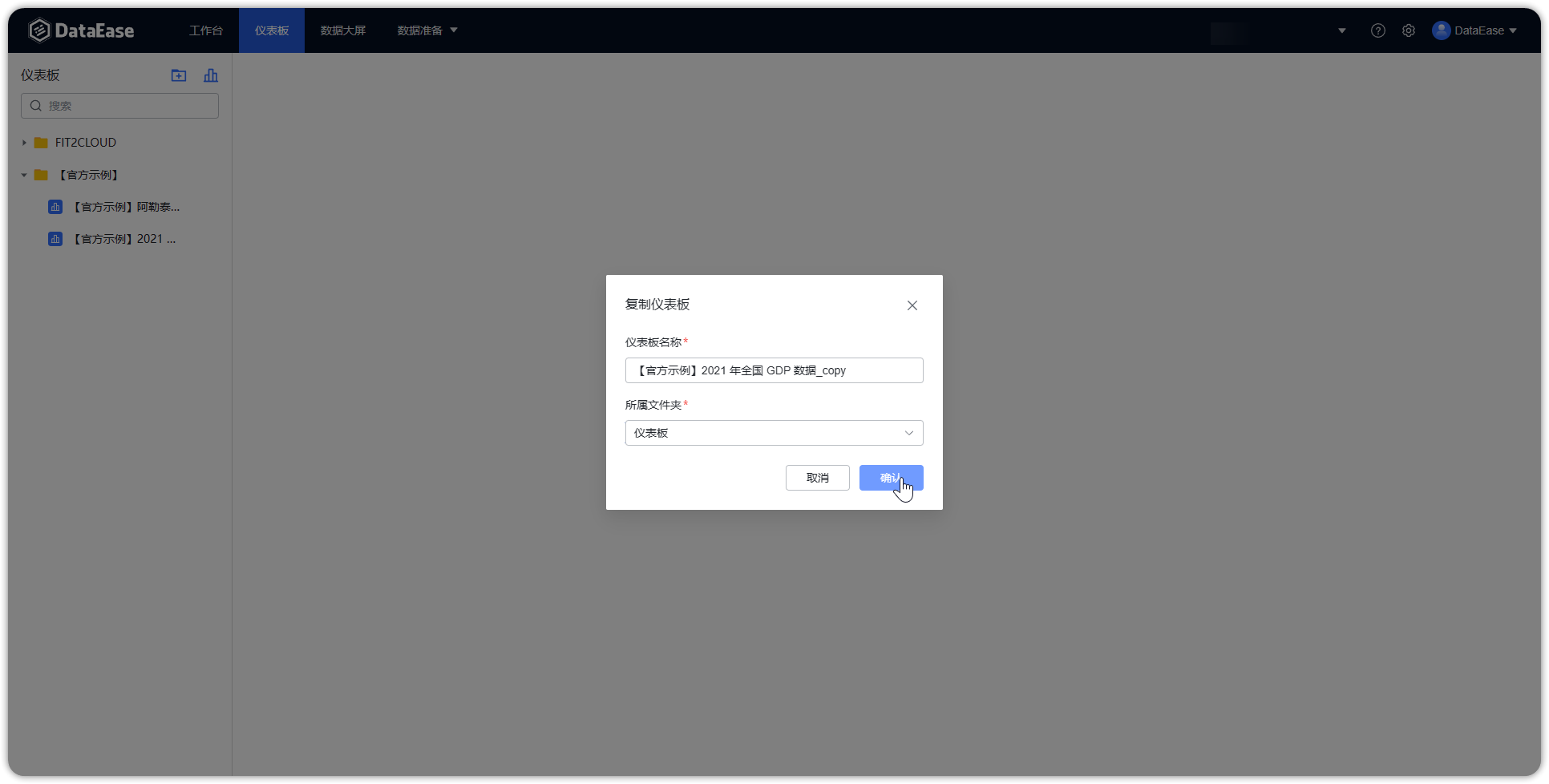Click the DataEase logo
Image resolution: width=1549 pixels, height=784 pixels.
pyautogui.click(x=81, y=30)
